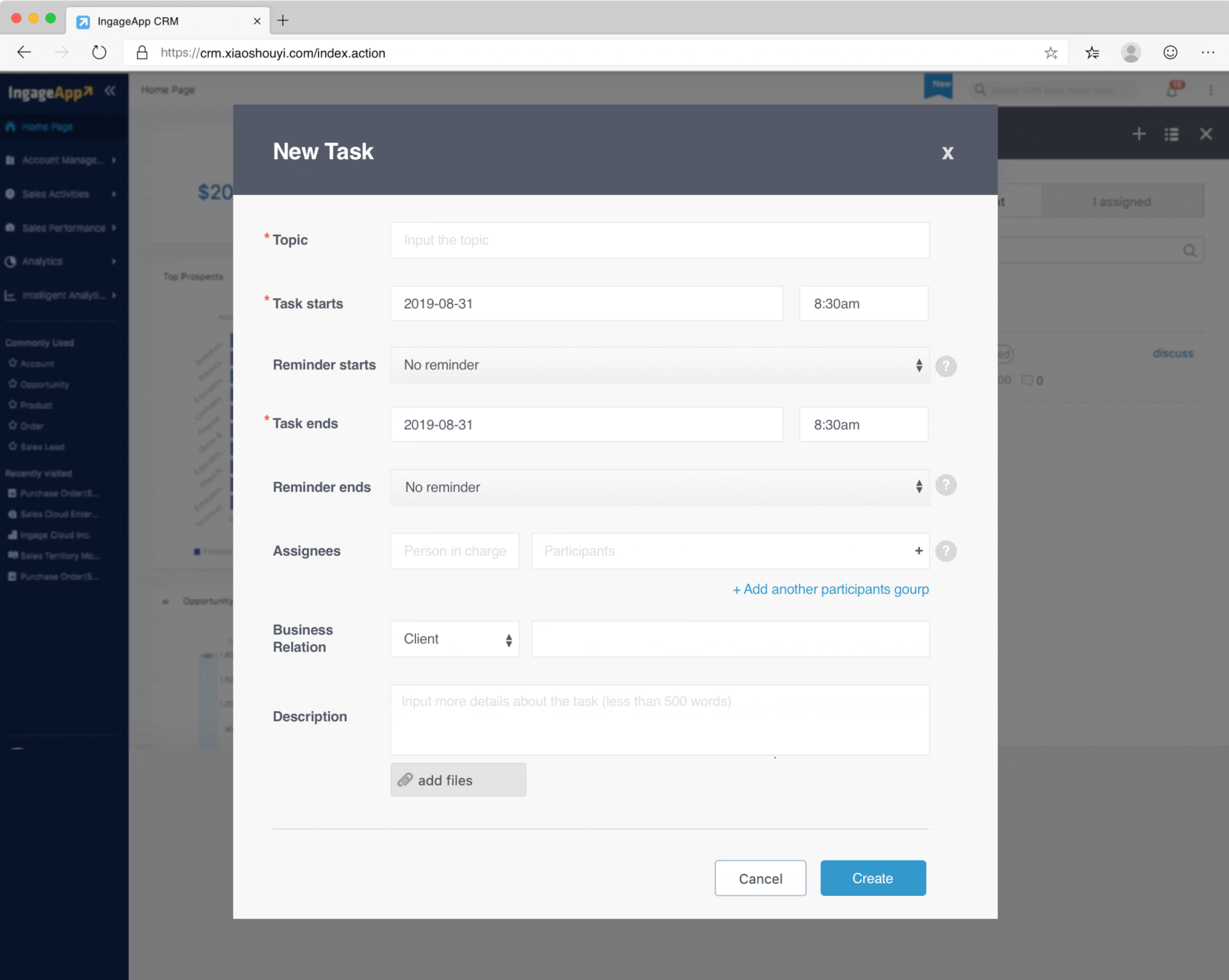Click the plus icon in Participants field
Image resolution: width=1229 pixels, height=980 pixels.
918,551
